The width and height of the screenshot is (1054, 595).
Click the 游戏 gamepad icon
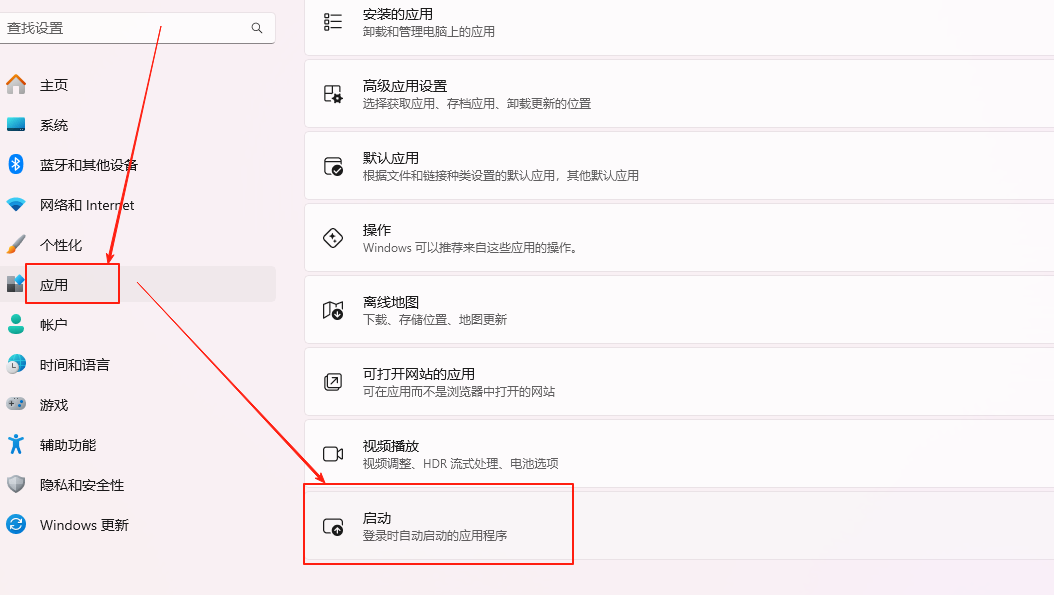(16, 404)
